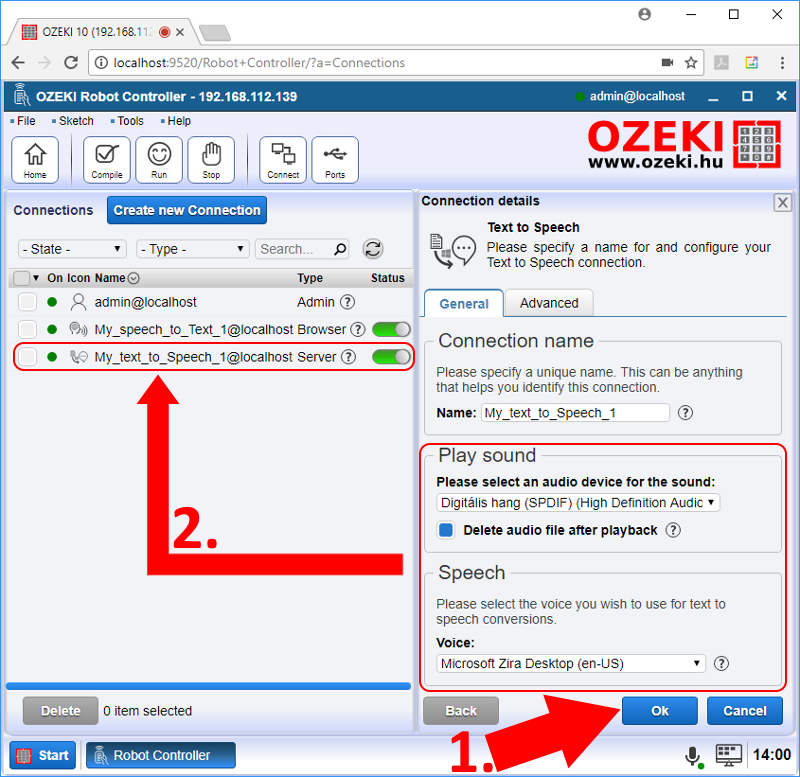Click the taskbar clock 14:00
Screen dimensions: 800x777
point(771,755)
